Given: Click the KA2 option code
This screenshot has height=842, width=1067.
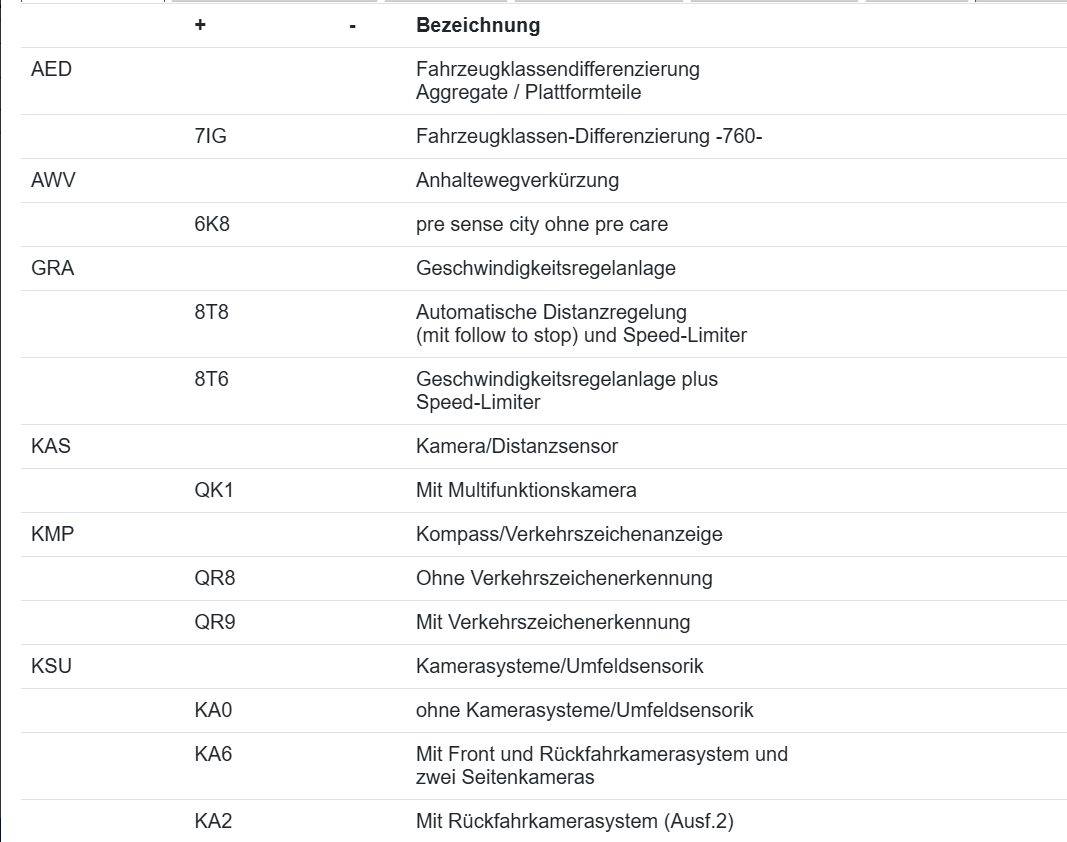Looking at the screenshot, I should click(x=213, y=822).
